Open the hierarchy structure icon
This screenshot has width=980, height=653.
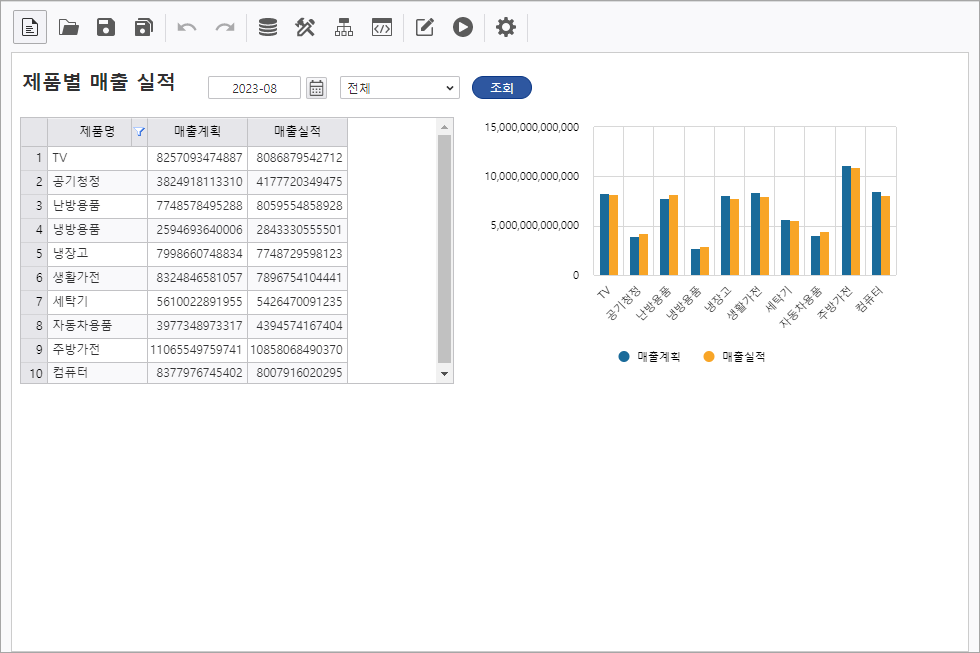click(344, 27)
